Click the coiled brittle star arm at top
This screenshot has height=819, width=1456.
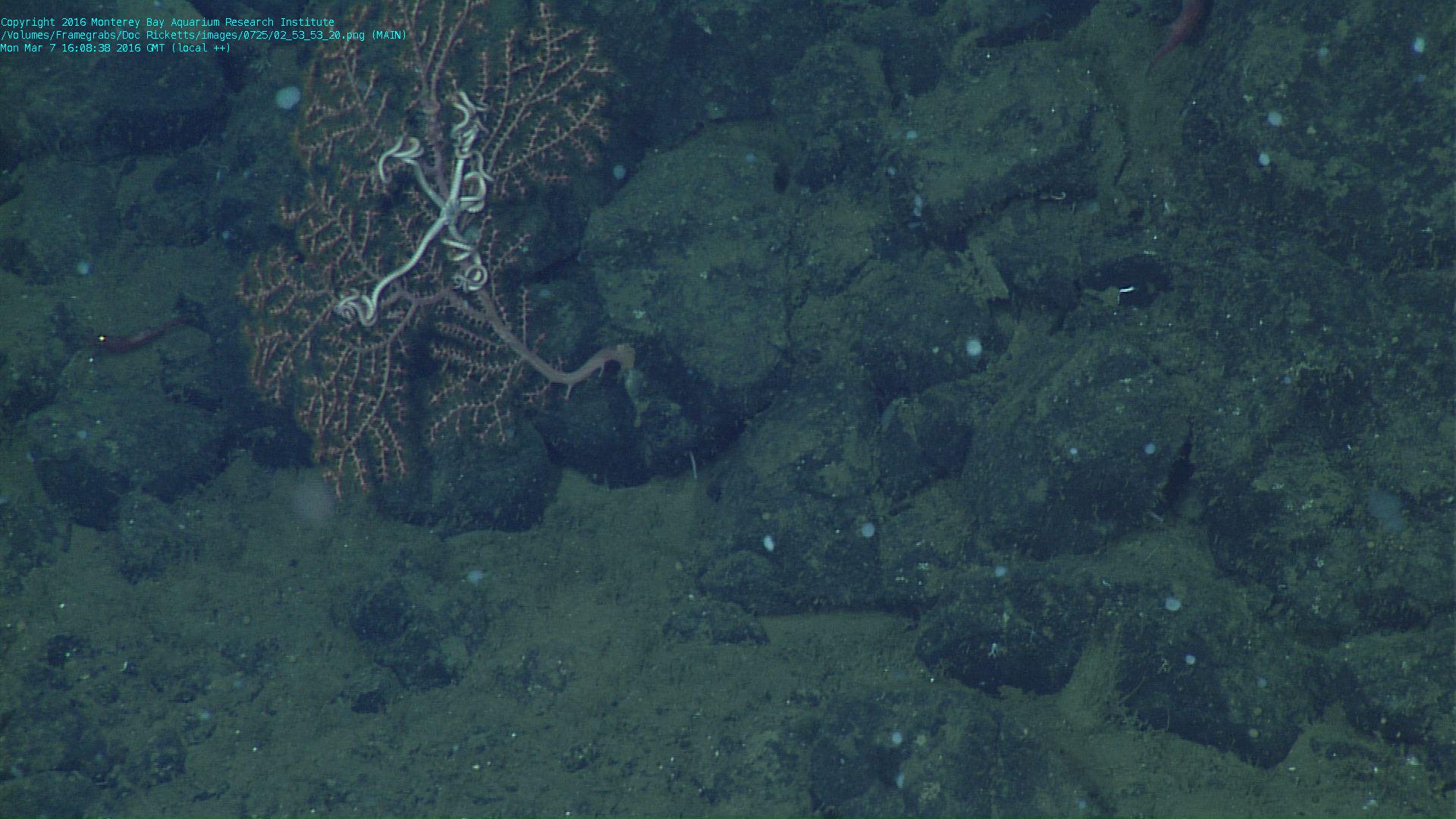click(x=466, y=110)
